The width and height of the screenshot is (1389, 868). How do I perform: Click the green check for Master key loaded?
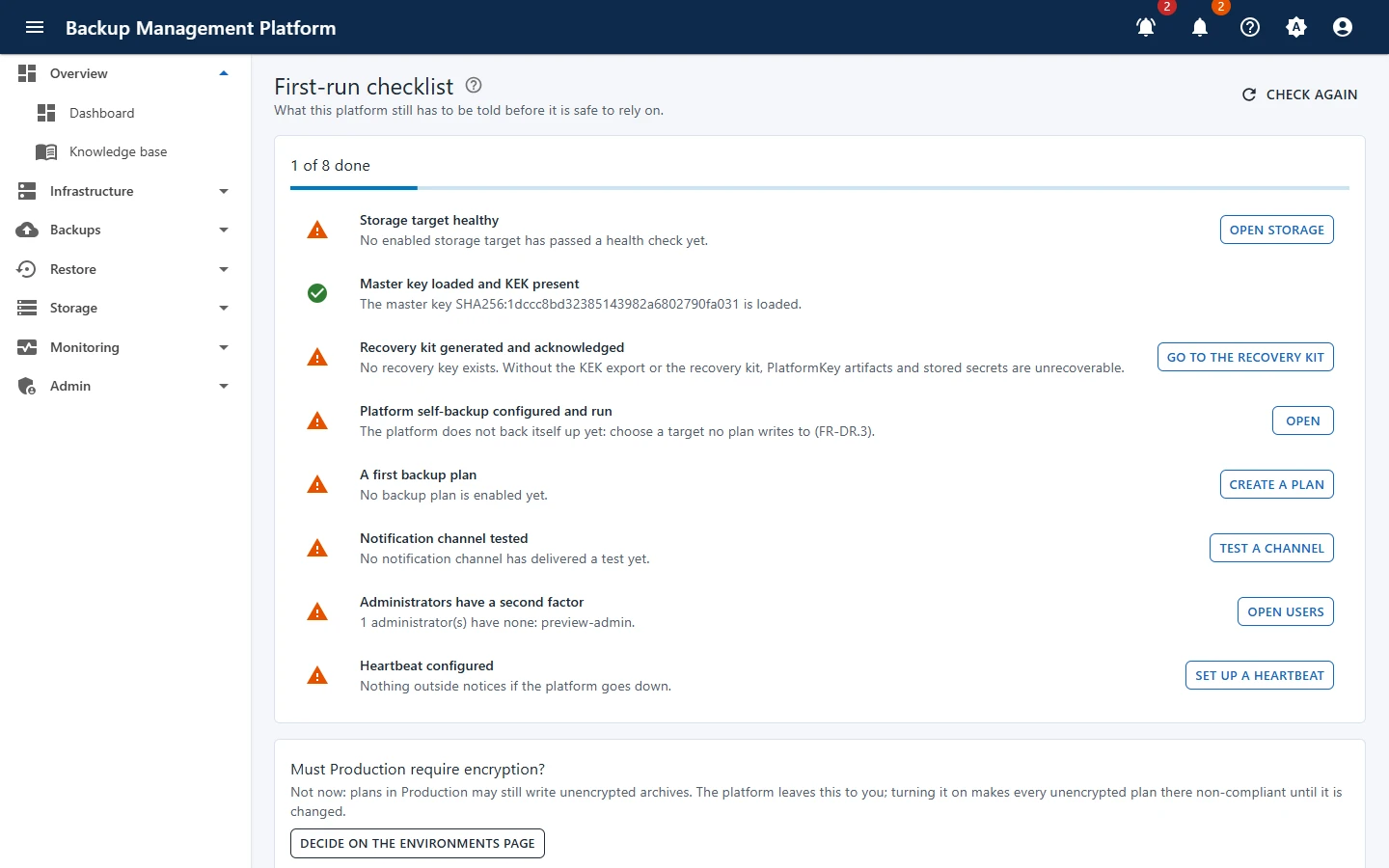[317, 293]
